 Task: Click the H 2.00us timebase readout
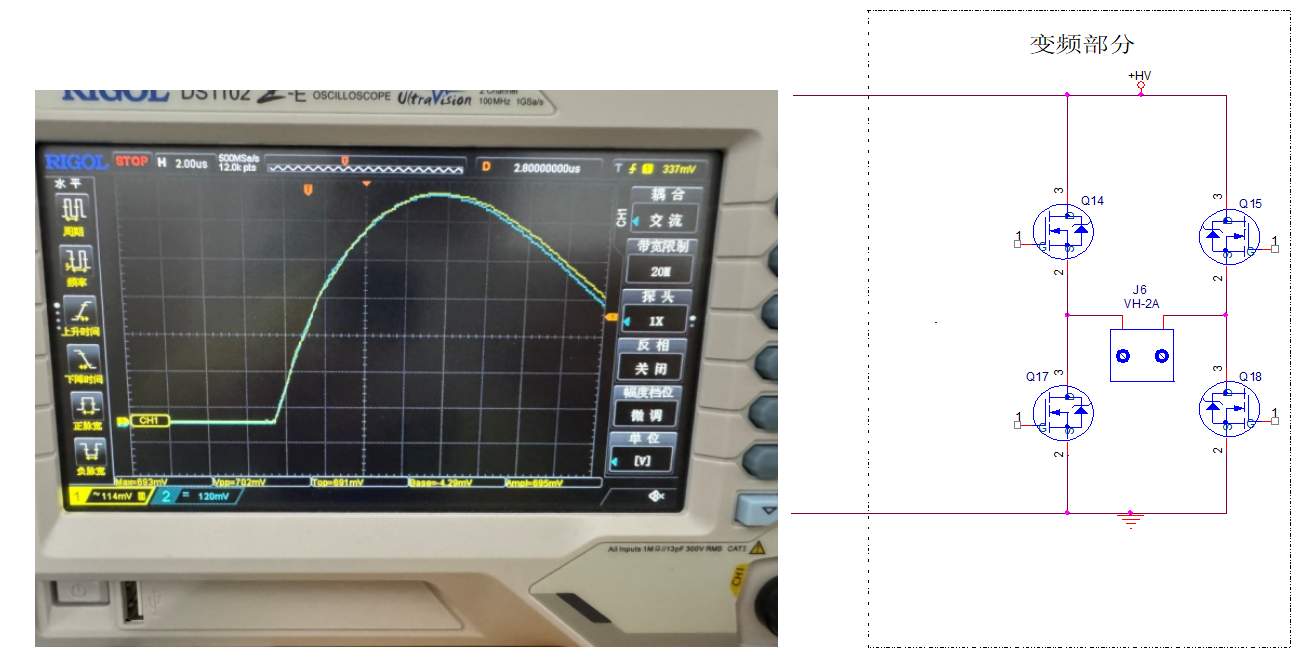click(x=183, y=162)
